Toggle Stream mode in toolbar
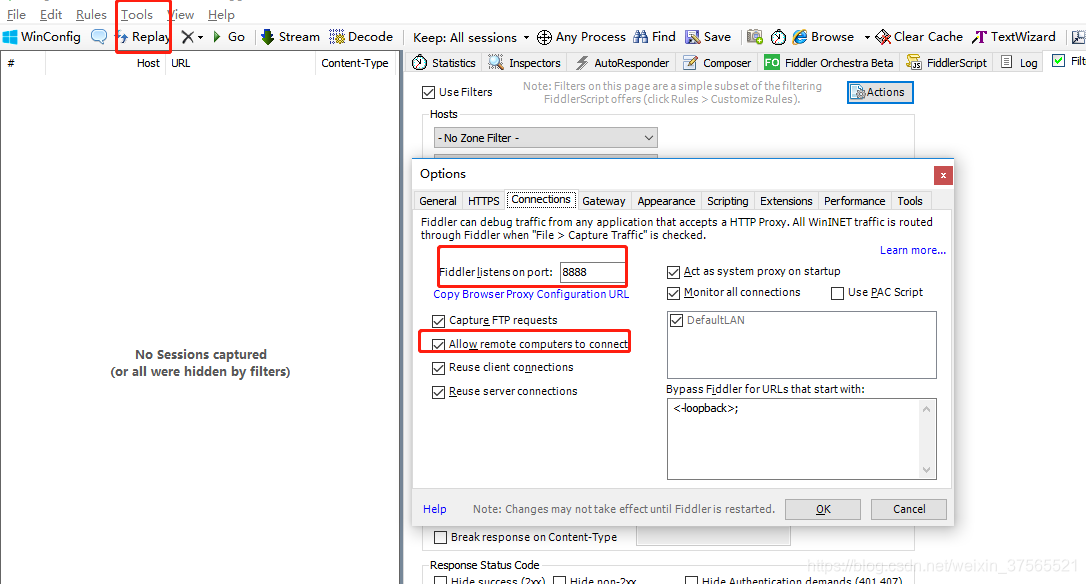 click(290, 37)
